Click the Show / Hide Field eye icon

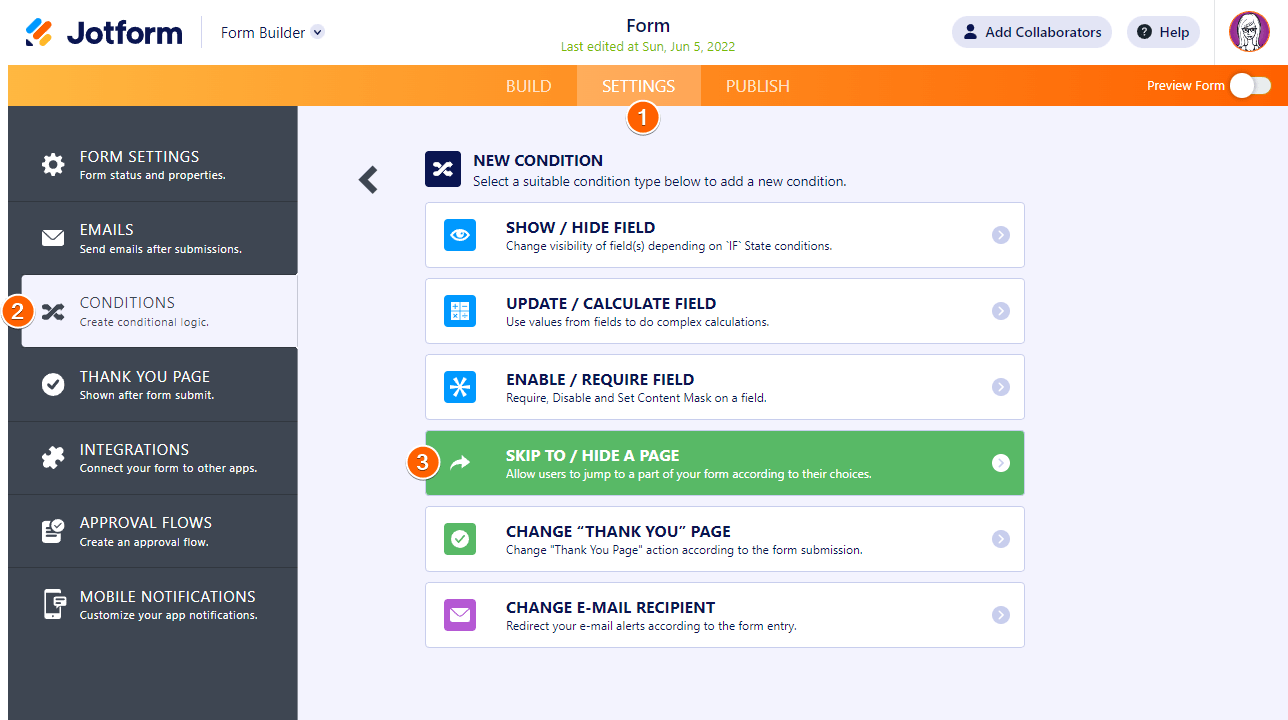(460, 235)
